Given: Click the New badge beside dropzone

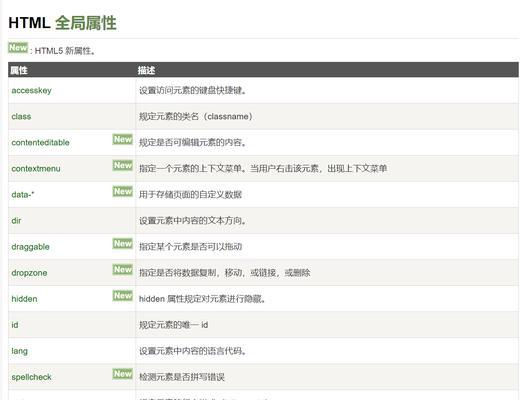Looking at the screenshot, I should pos(122,270).
